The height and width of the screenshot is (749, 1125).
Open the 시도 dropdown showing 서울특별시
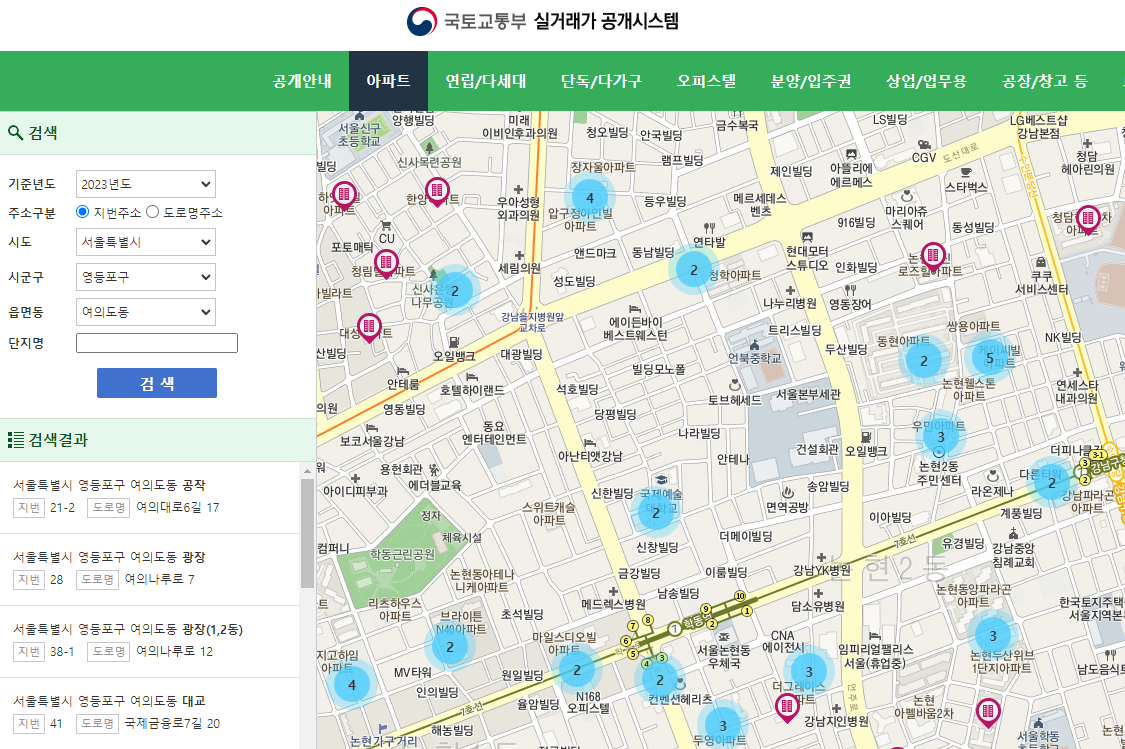click(145, 242)
